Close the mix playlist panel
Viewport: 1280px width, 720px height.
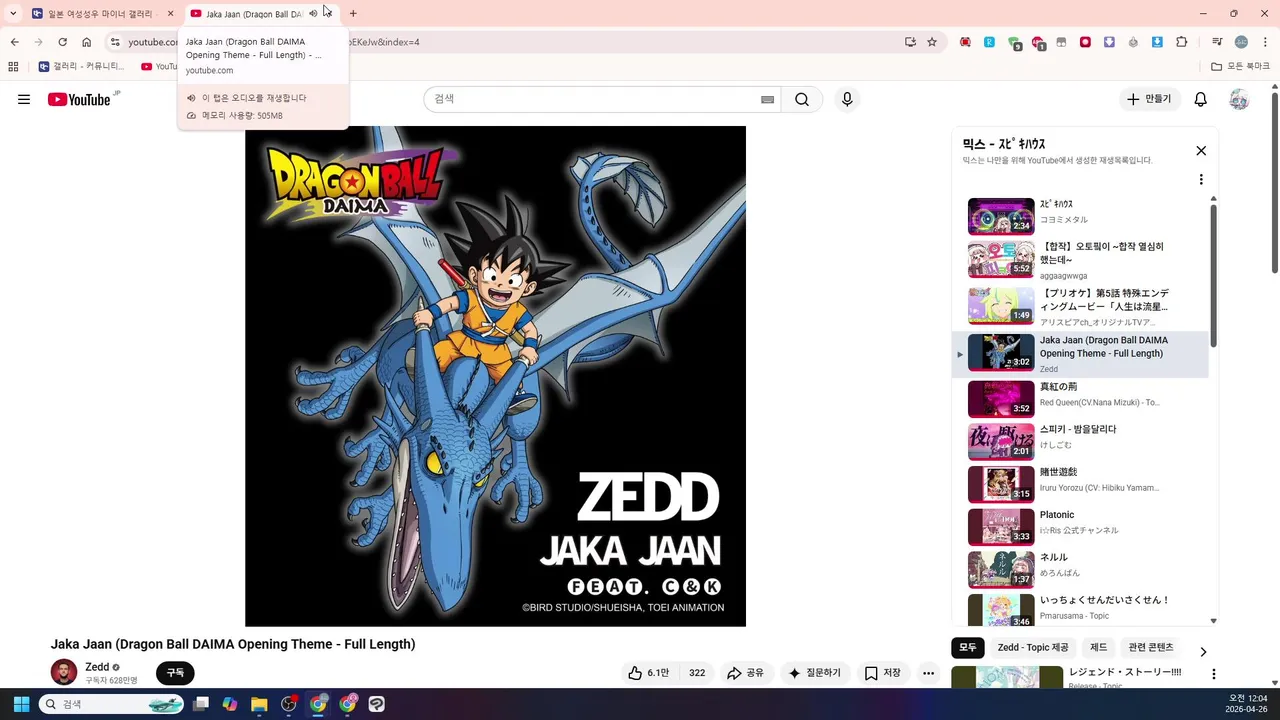point(1201,151)
